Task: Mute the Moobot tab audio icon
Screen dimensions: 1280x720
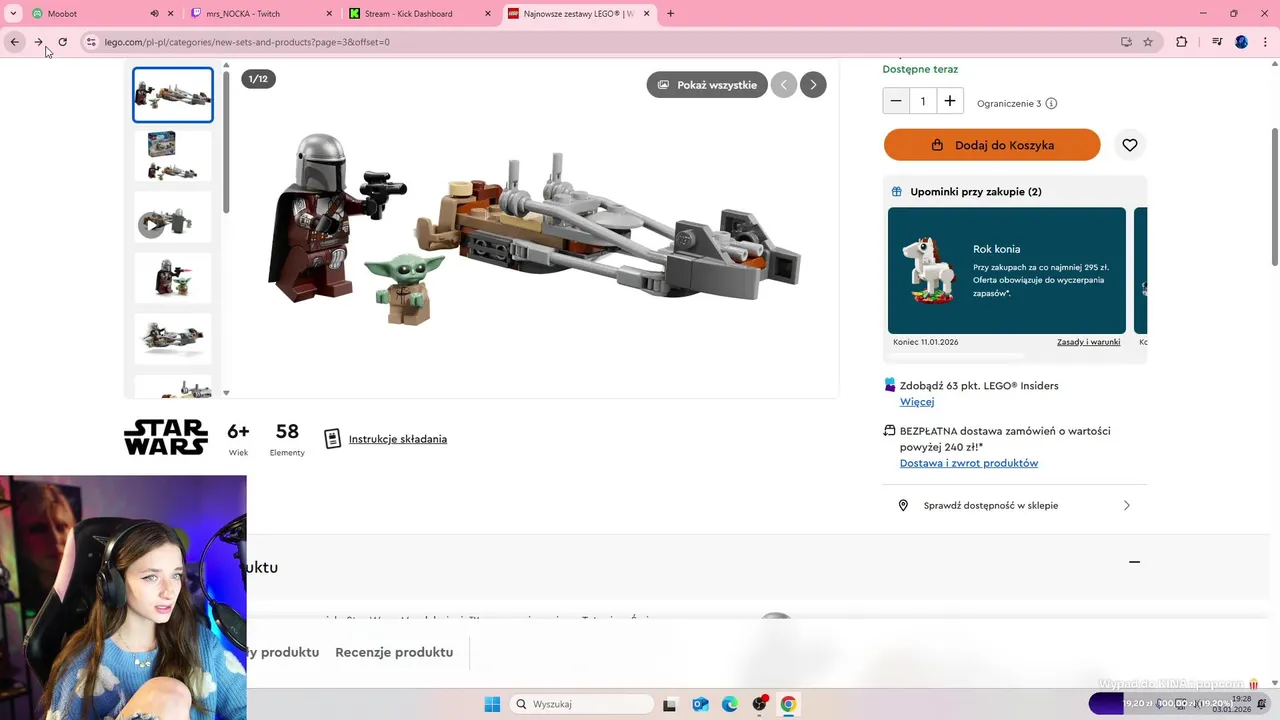Action: (154, 14)
